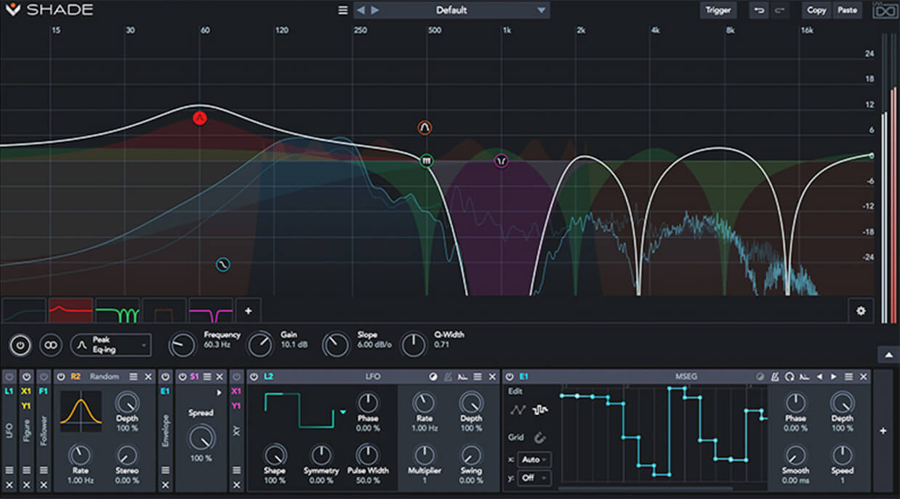Toggle power on collapsed F1 Follower strip

click(44, 377)
